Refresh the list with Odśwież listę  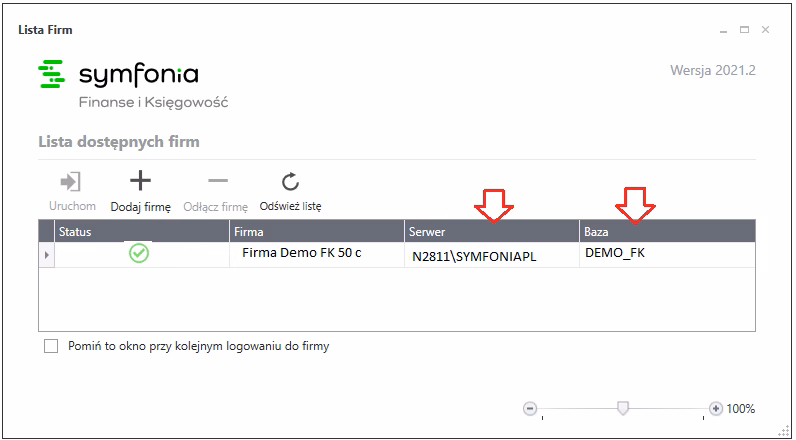click(290, 192)
